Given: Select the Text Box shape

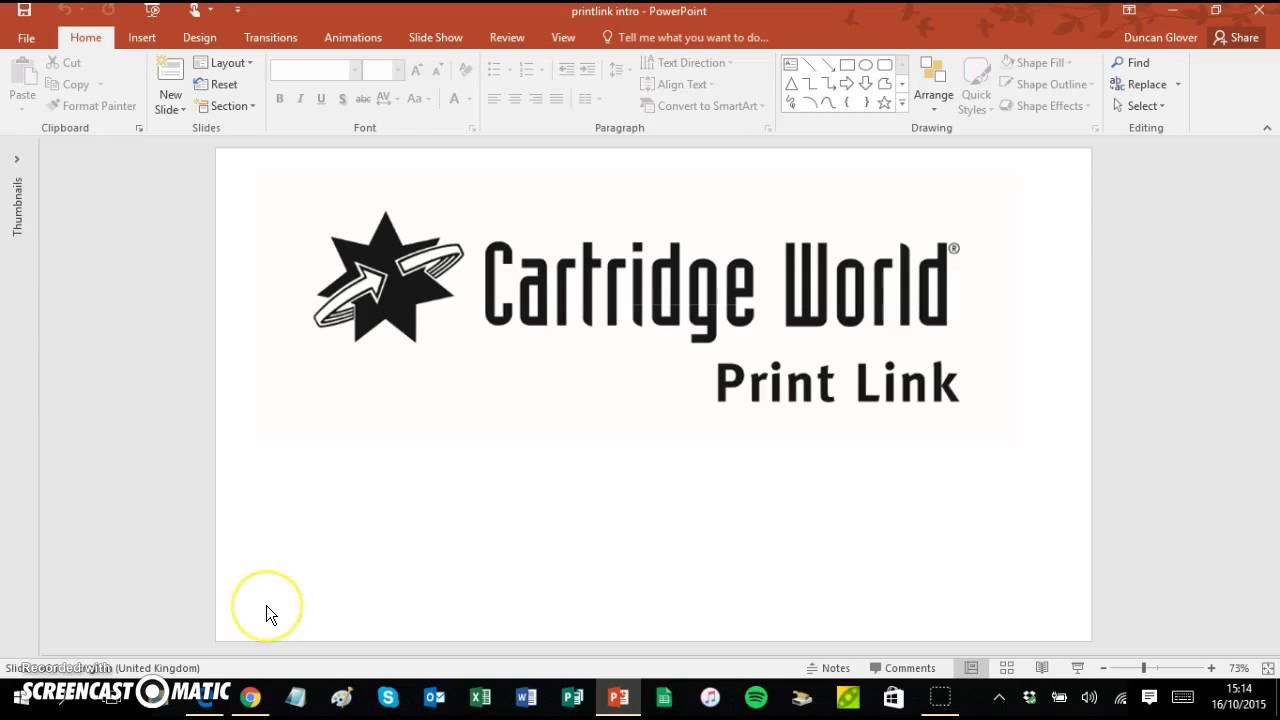Looking at the screenshot, I should (x=790, y=65).
